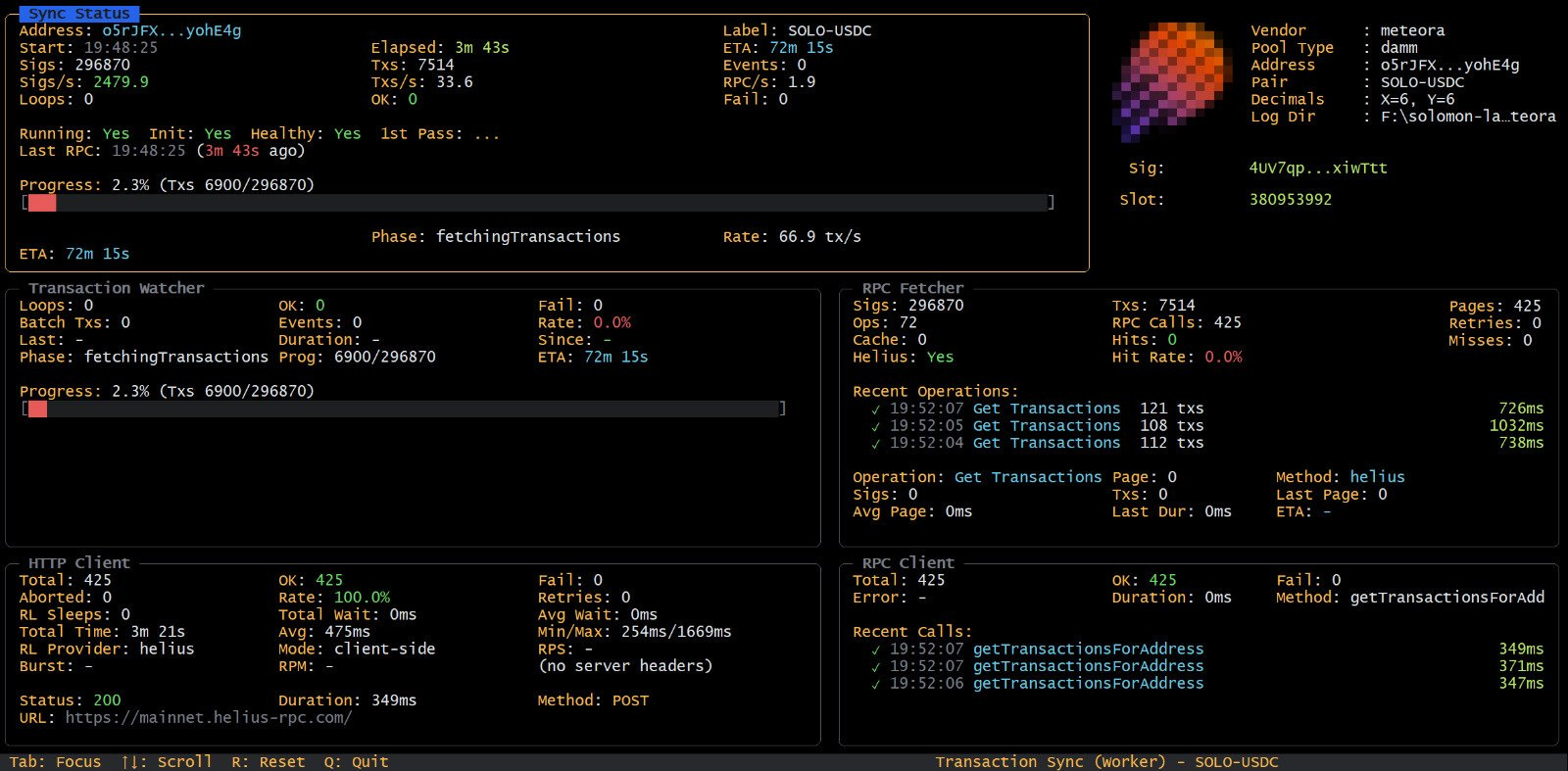
Task: Open the mainnet.helius-rpc.com URL
Action: pos(209,718)
